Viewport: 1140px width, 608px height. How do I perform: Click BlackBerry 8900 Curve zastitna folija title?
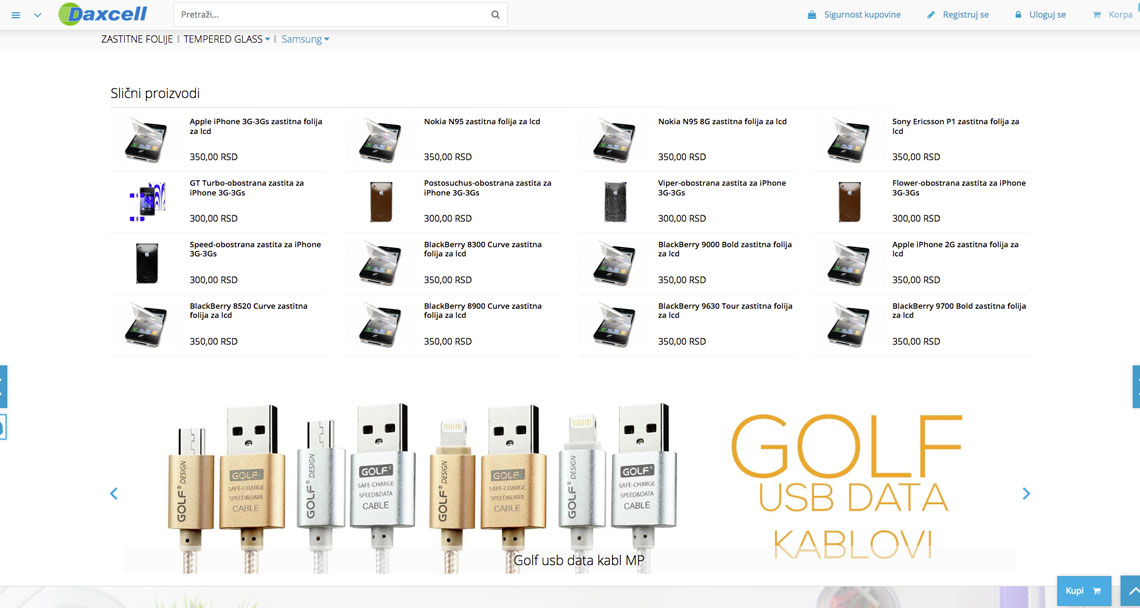pyautogui.click(x=483, y=311)
